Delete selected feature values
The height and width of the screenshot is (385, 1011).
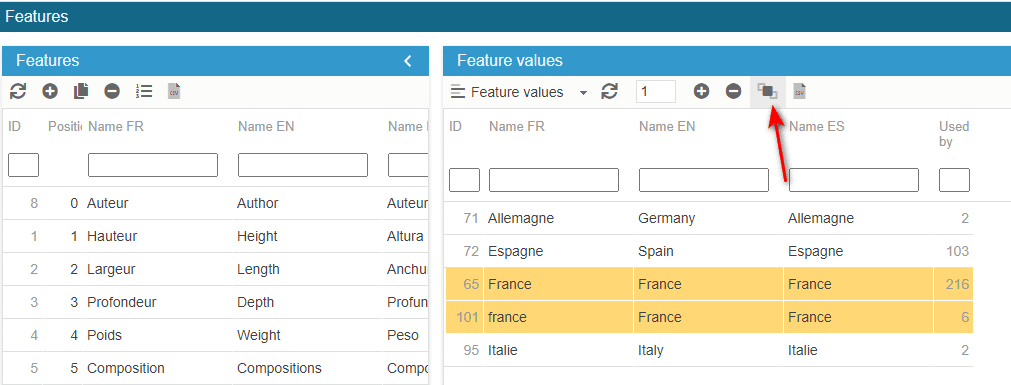click(x=734, y=92)
